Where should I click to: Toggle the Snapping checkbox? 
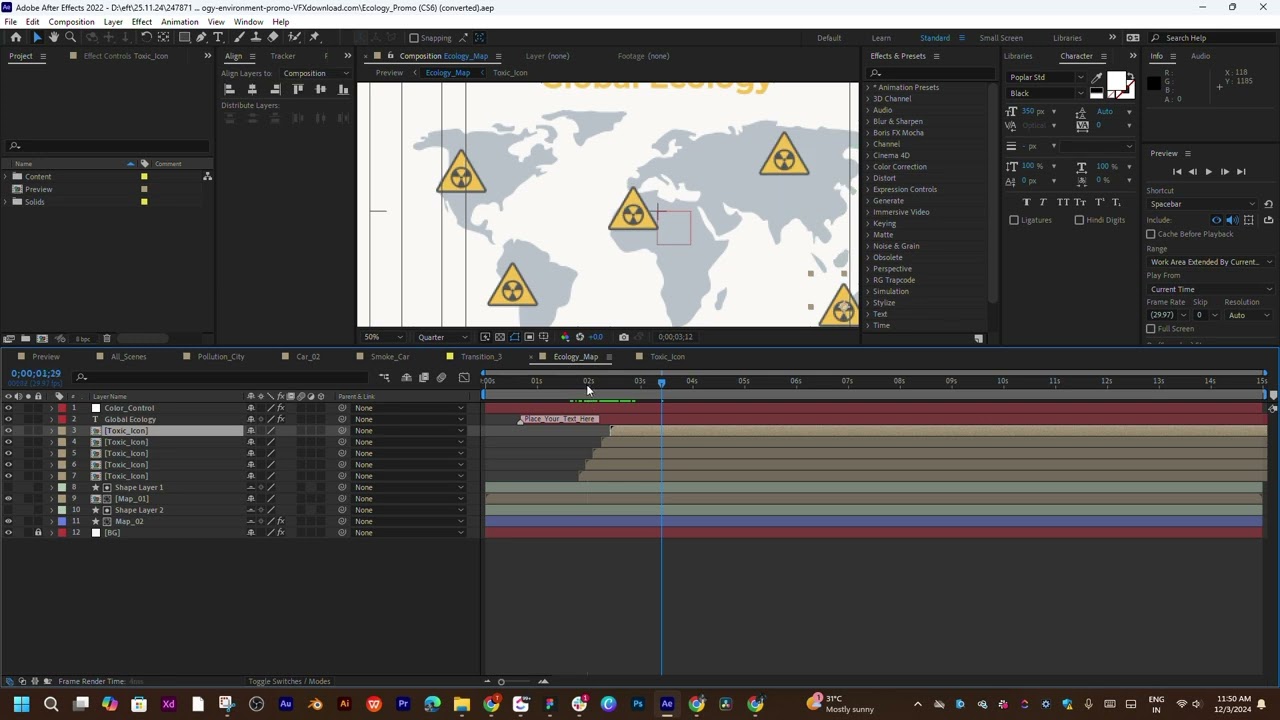click(414, 38)
